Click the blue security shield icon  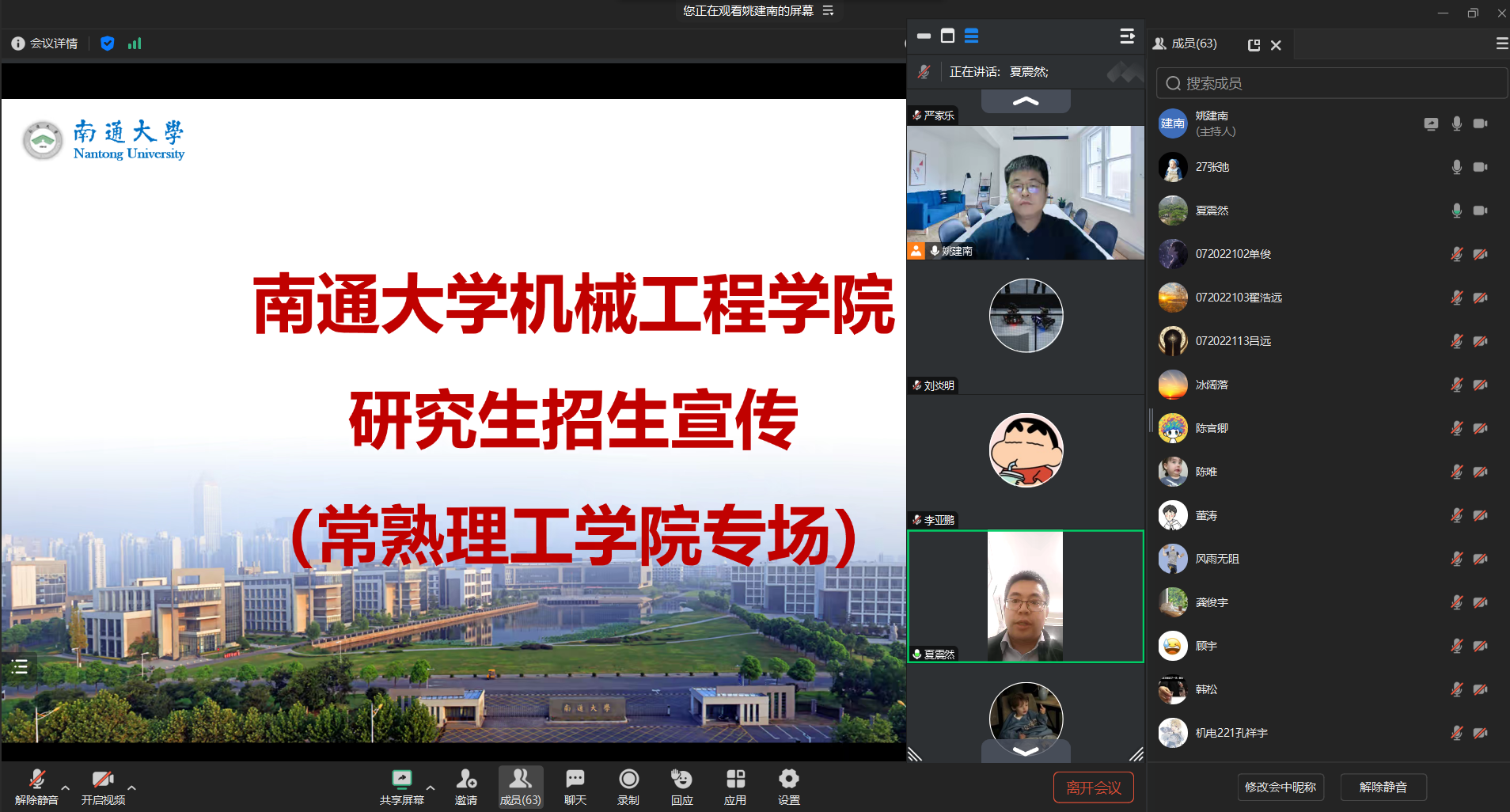tap(108, 44)
